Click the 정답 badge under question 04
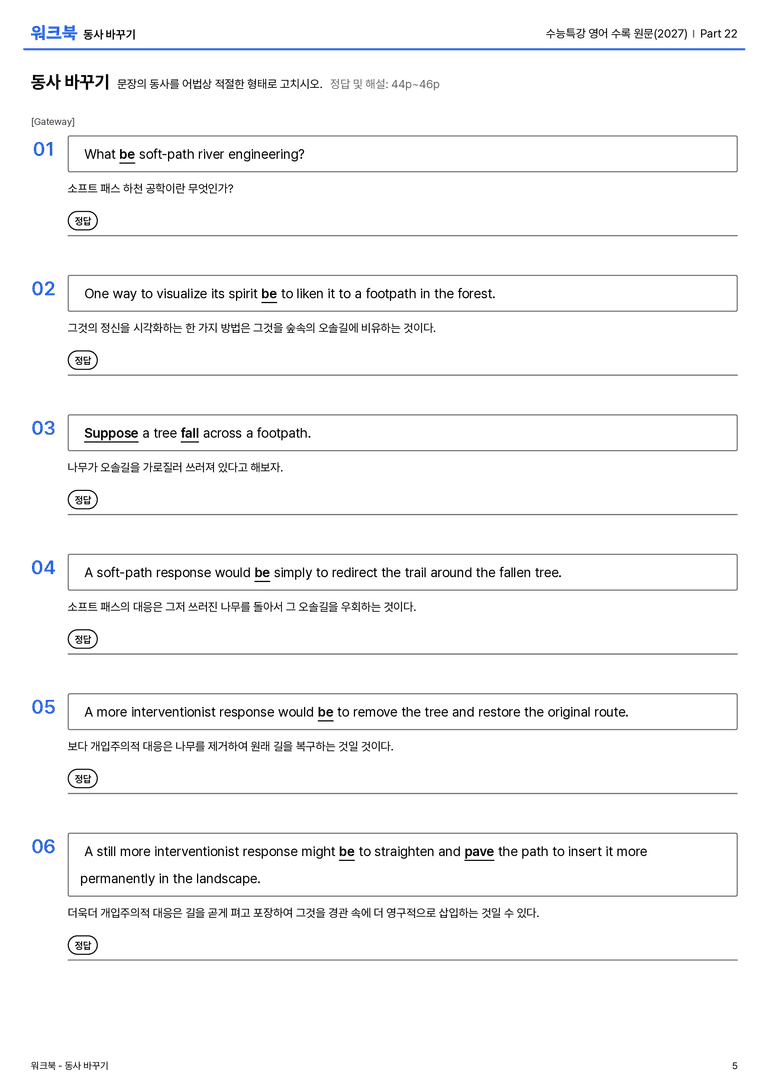 tap(82, 639)
